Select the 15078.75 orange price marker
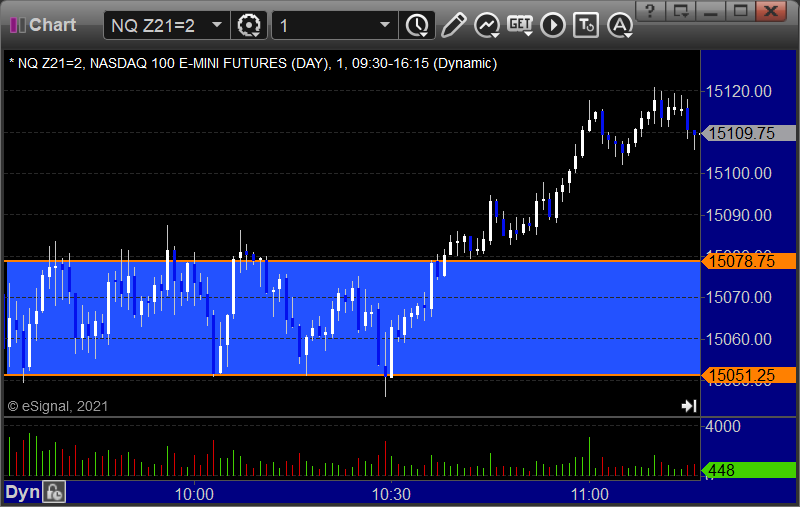This screenshot has height=507, width=800. 748,261
